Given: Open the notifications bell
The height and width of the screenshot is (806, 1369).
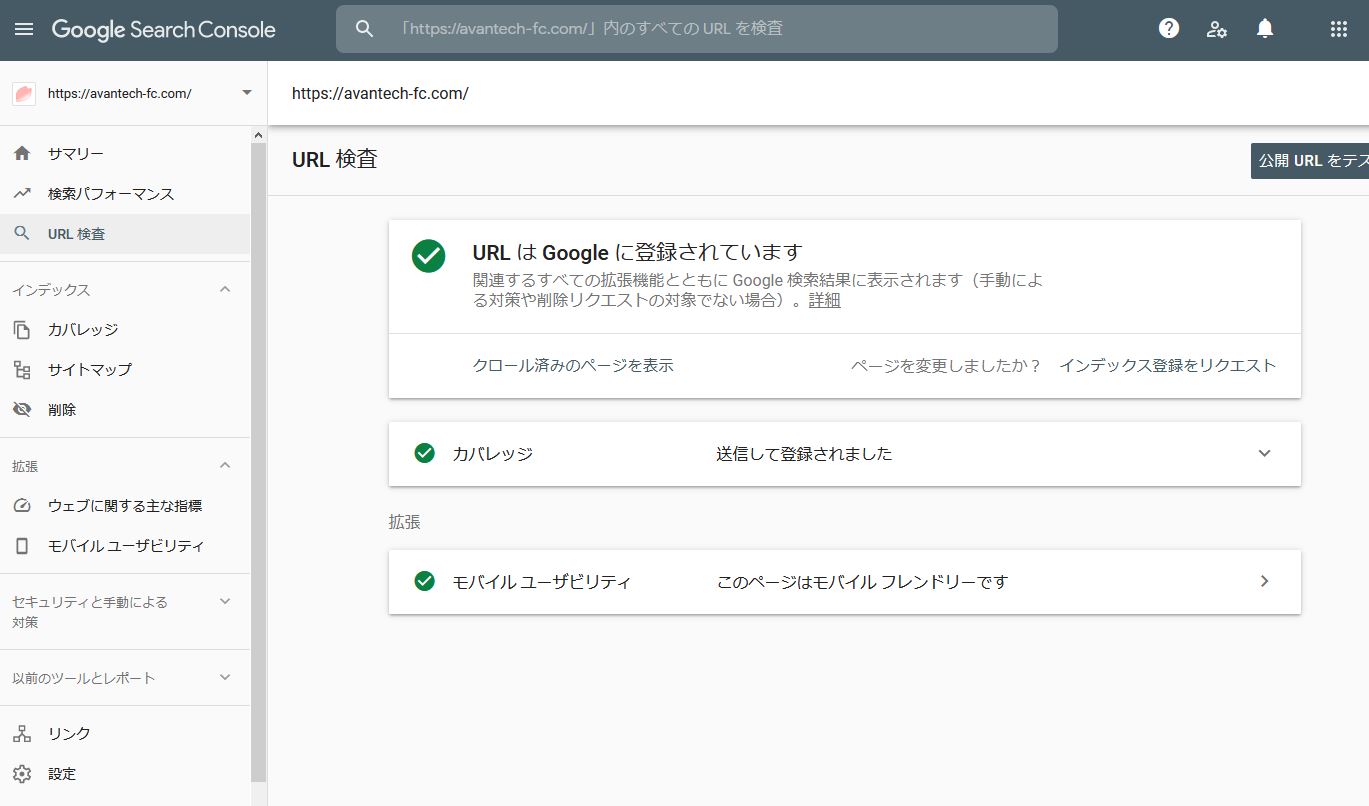Looking at the screenshot, I should pos(1264,28).
